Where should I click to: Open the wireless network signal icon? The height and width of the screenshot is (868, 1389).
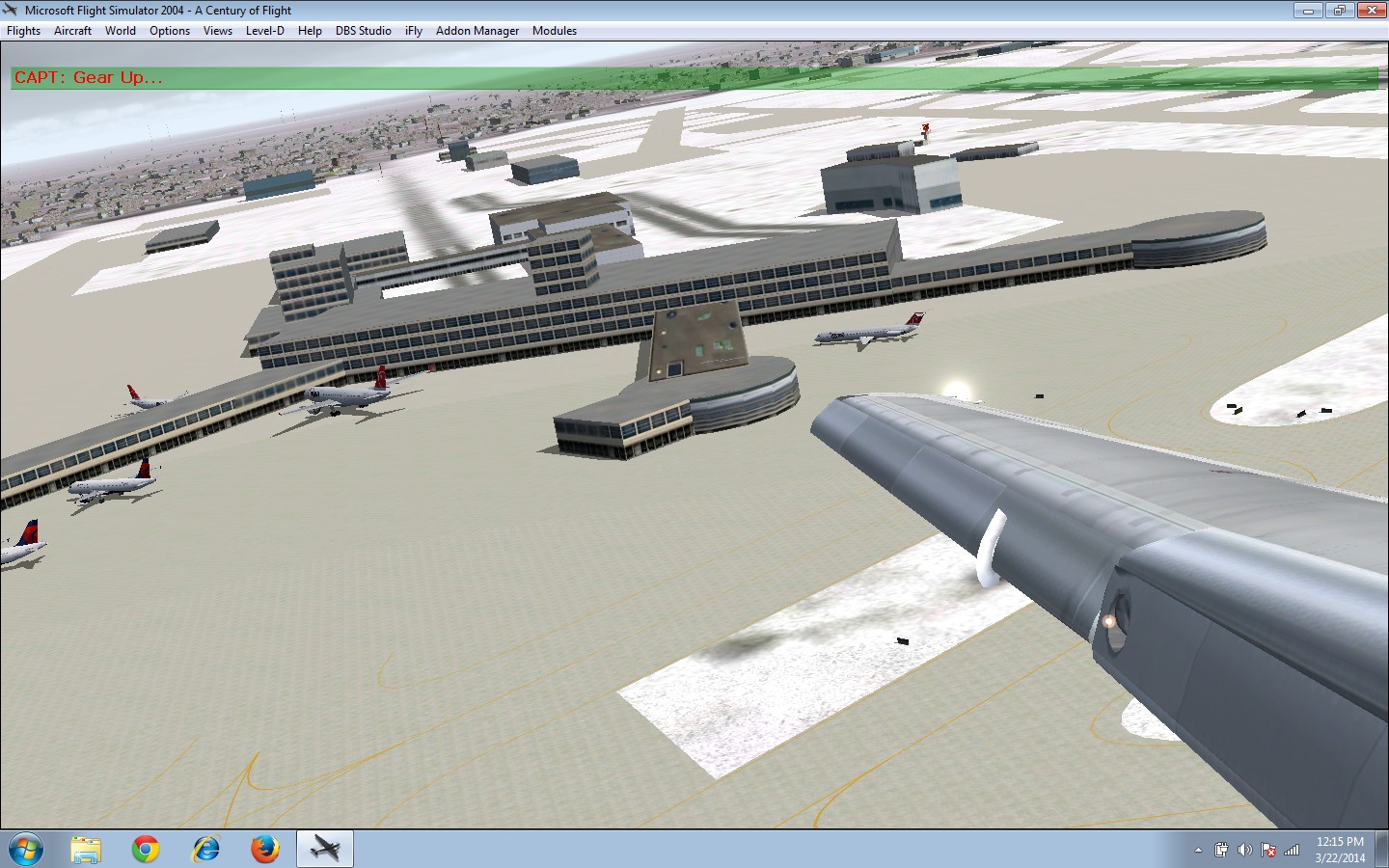tap(1292, 850)
